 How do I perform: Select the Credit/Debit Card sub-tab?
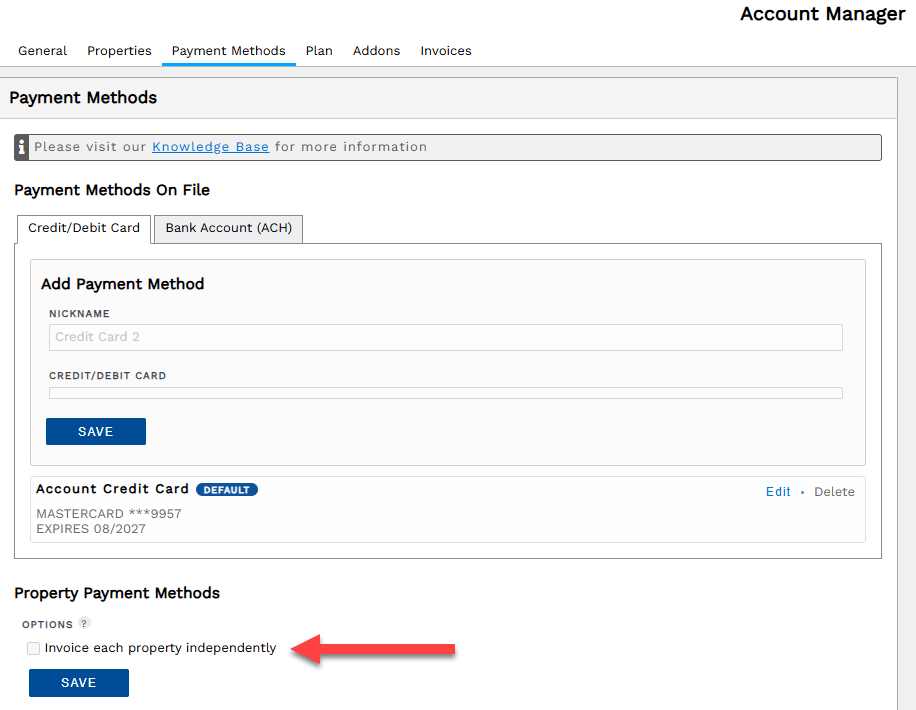click(84, 228)
